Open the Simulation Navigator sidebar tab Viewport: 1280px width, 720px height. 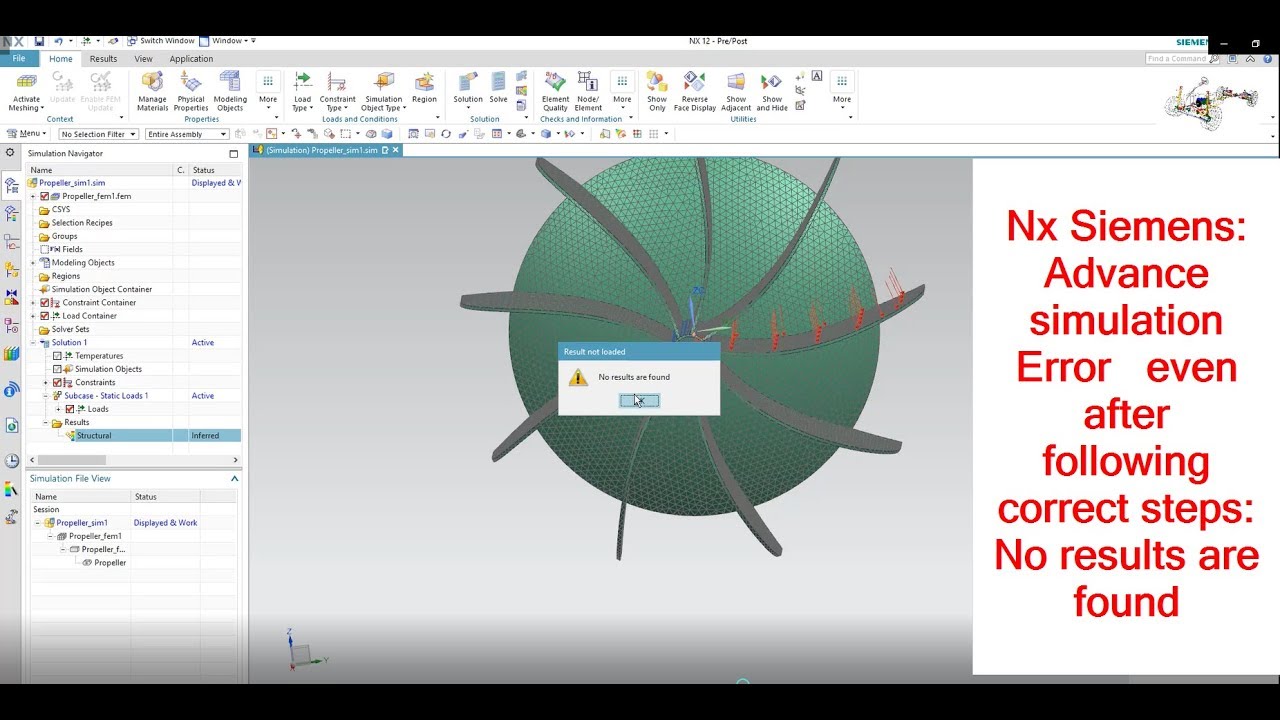click(11, 185)
